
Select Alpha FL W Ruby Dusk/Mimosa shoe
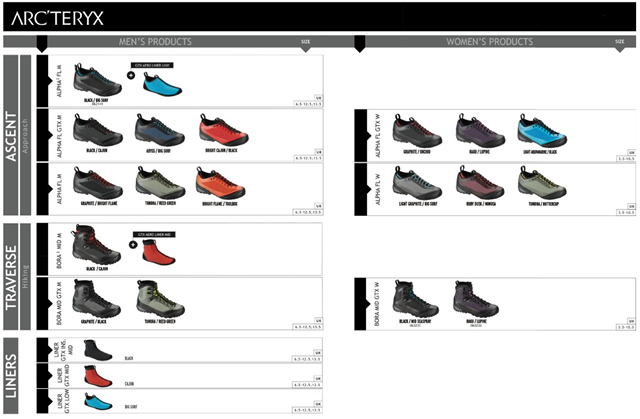[480, 183]
